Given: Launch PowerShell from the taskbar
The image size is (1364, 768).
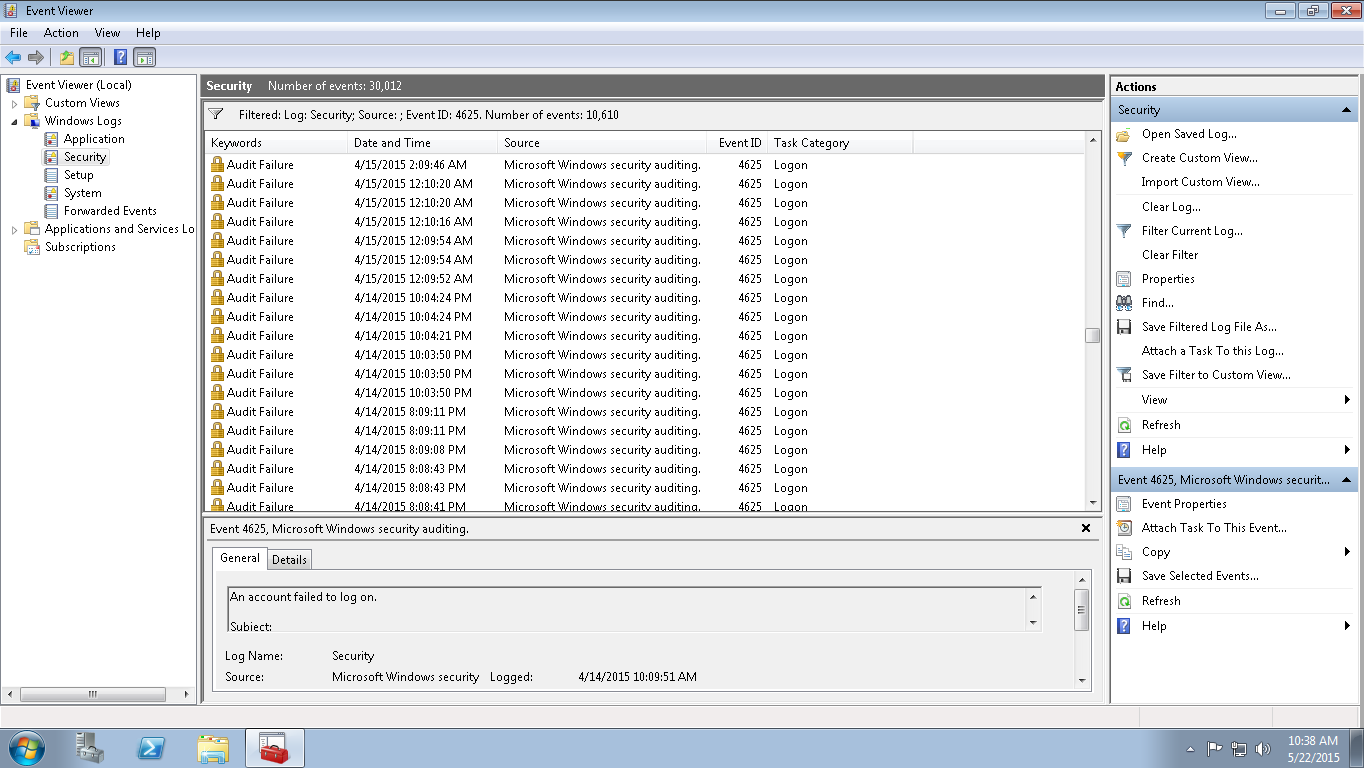Looking at the screenshot, I should (x=151, y=748).
